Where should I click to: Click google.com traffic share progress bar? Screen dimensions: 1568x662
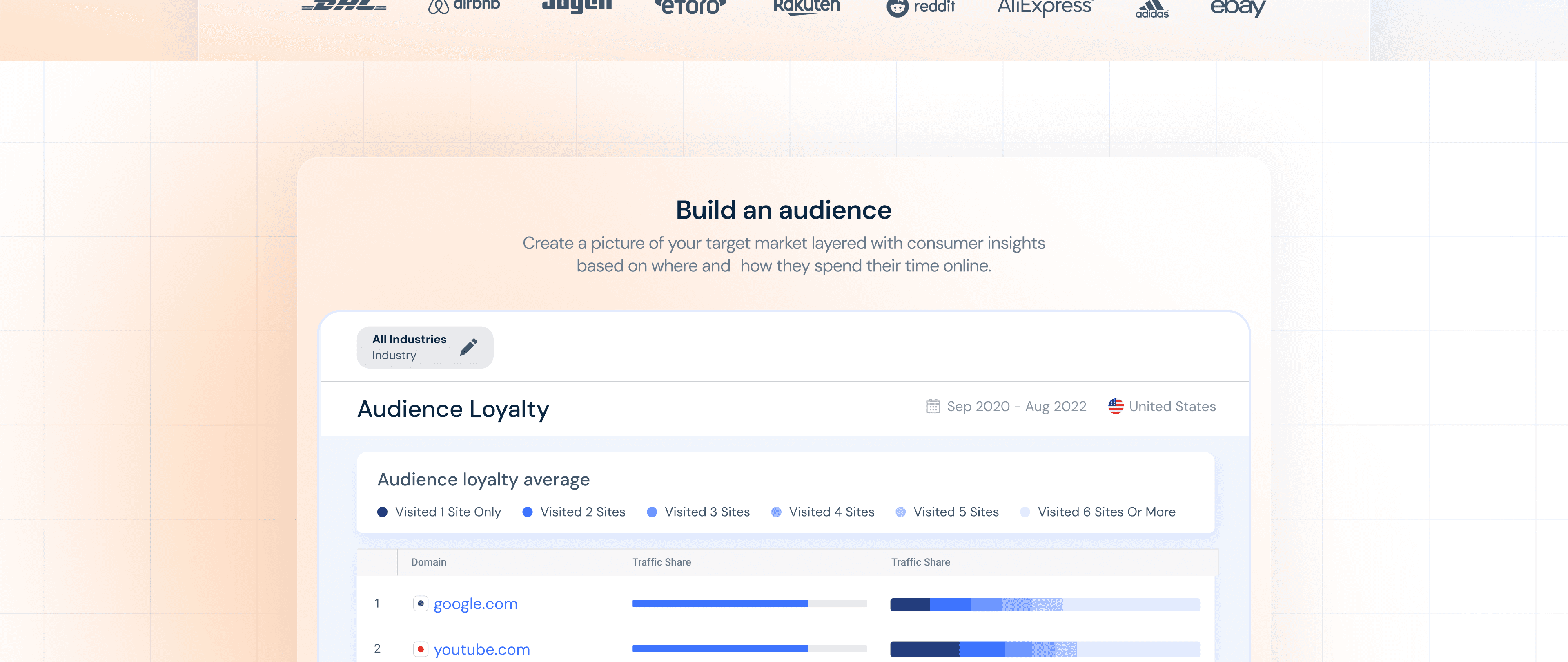[749, 604]
